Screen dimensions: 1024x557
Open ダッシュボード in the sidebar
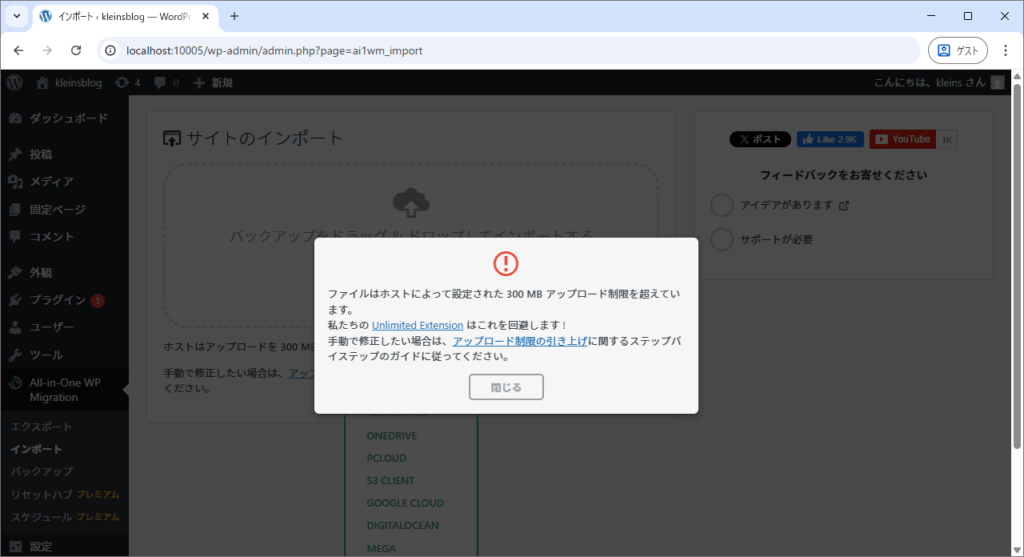67,118
